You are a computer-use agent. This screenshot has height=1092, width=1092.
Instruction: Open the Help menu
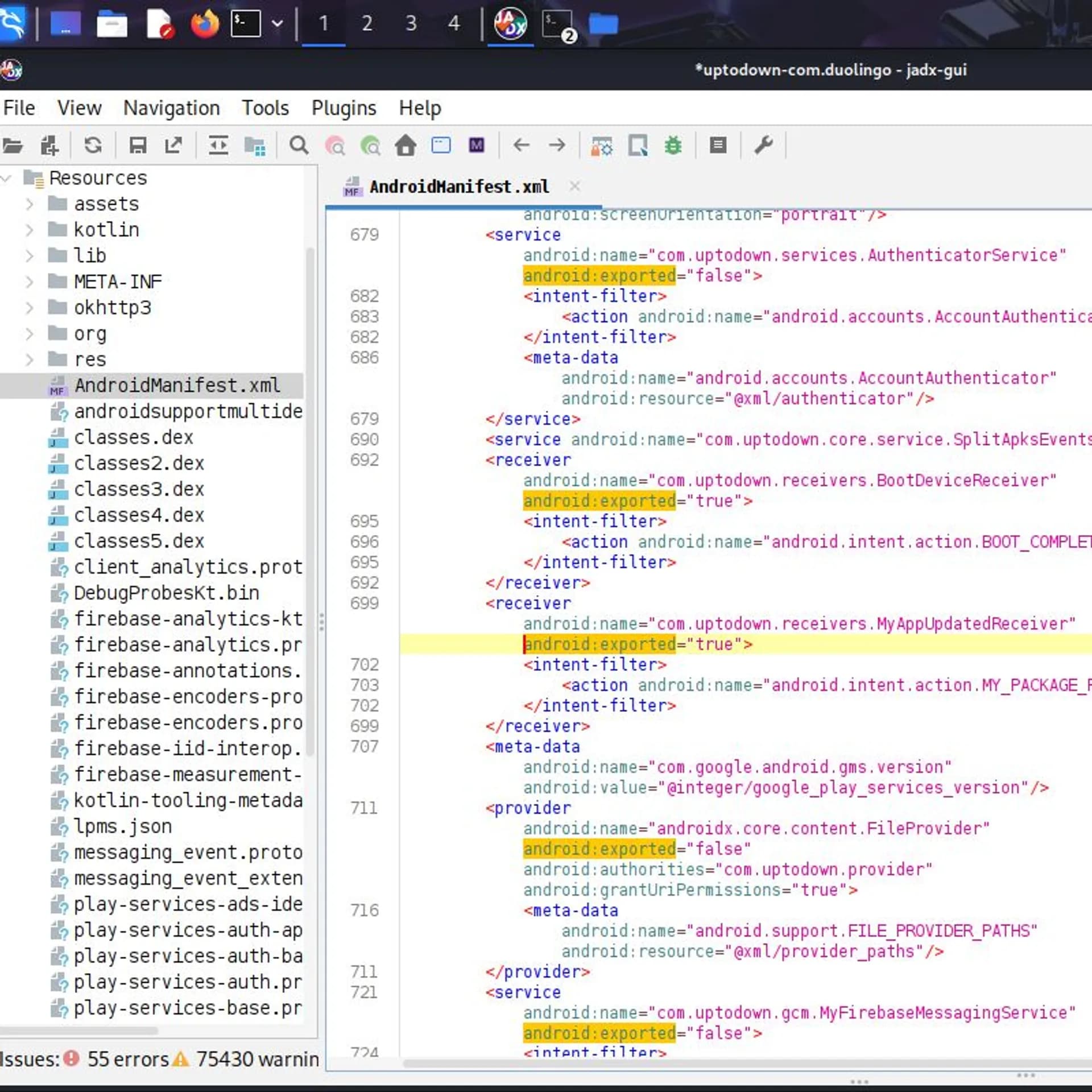420,107
